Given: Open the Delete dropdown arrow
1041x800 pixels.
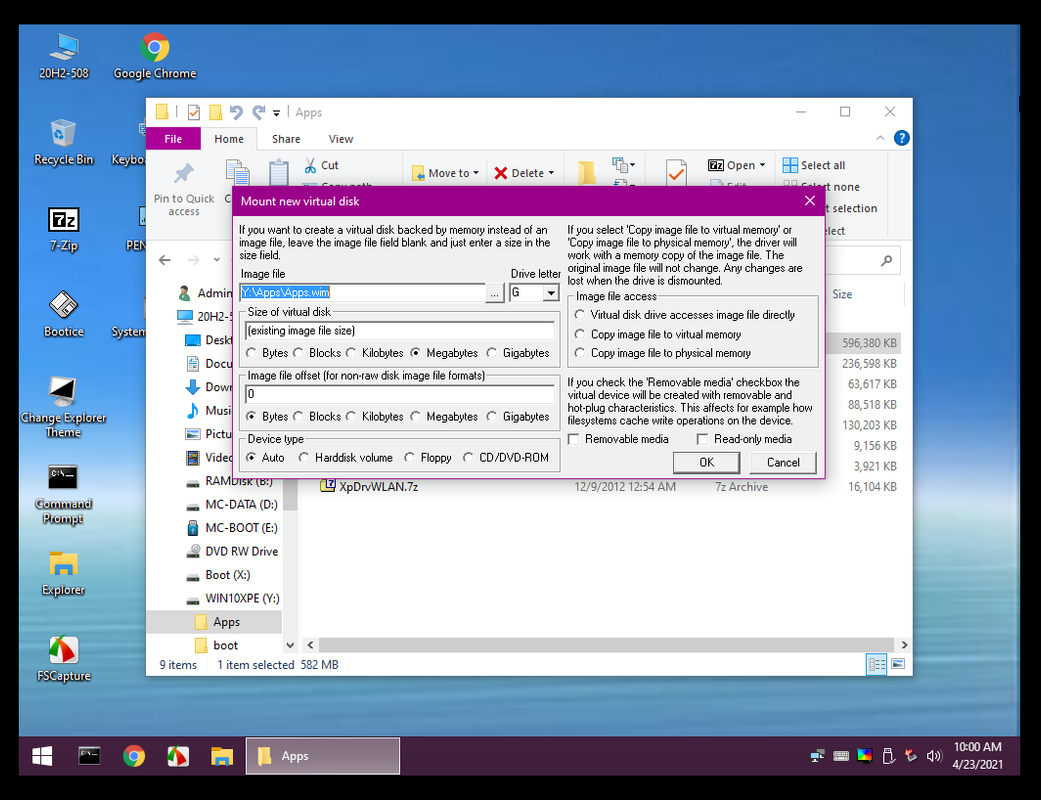Looking at the screenshot, I should (551, 173).
